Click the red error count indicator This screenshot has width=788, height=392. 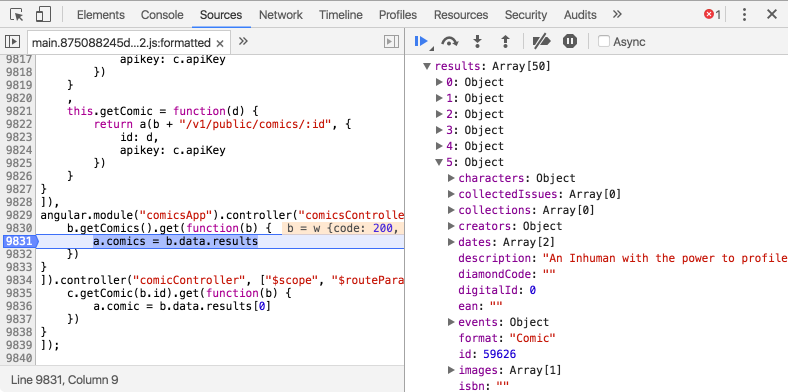point(712,15)
